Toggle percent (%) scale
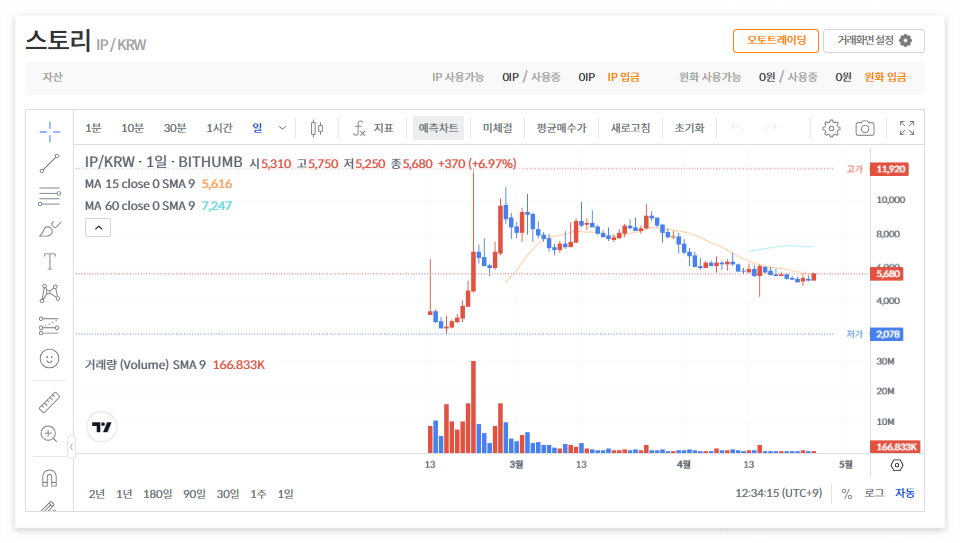The width and height of the screenshot is (960, 543). click(x=847, y=493)
